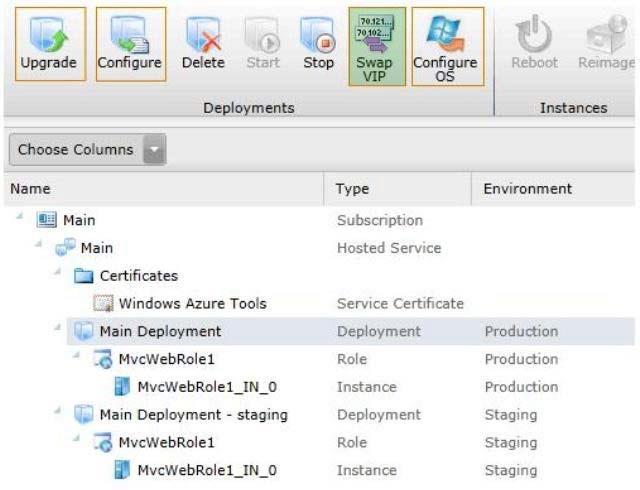Screen dimensions: 640x490
Task: Collapse the Main Deployment - staging node
Action: click(58, 410)
